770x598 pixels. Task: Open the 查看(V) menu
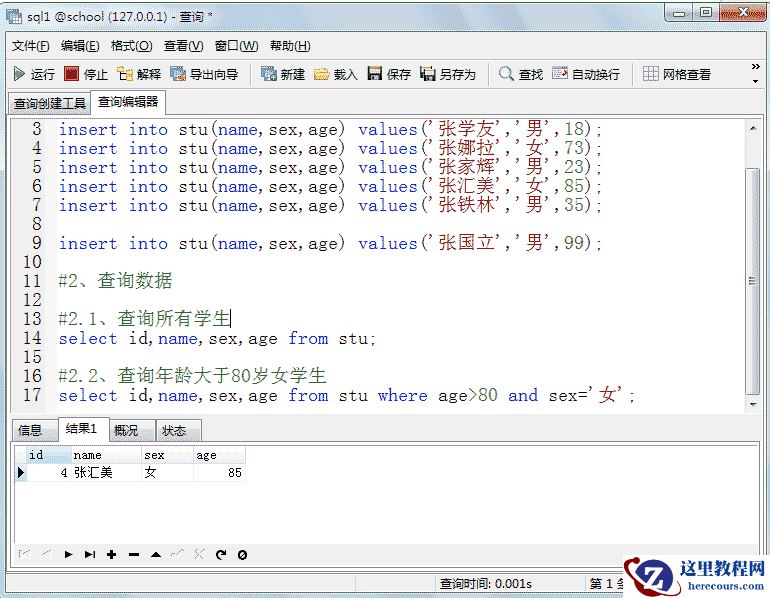coord(184,46)
